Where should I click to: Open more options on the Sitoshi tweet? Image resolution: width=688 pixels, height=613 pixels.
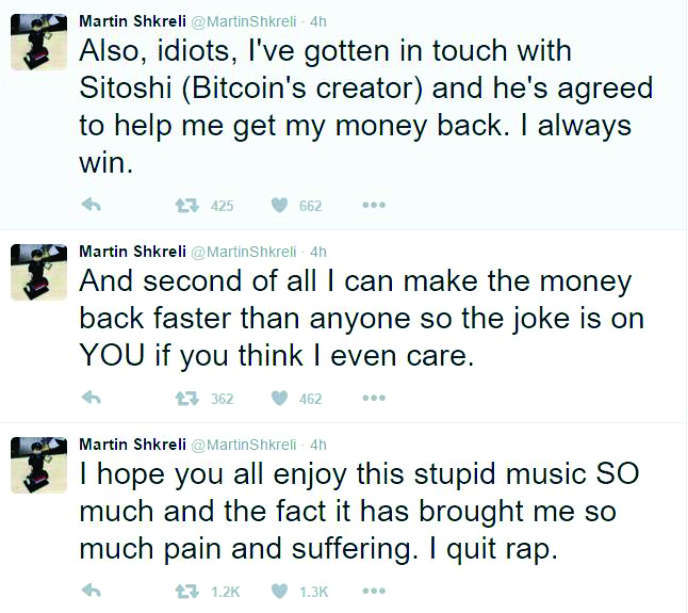click(x=373, y=205)
